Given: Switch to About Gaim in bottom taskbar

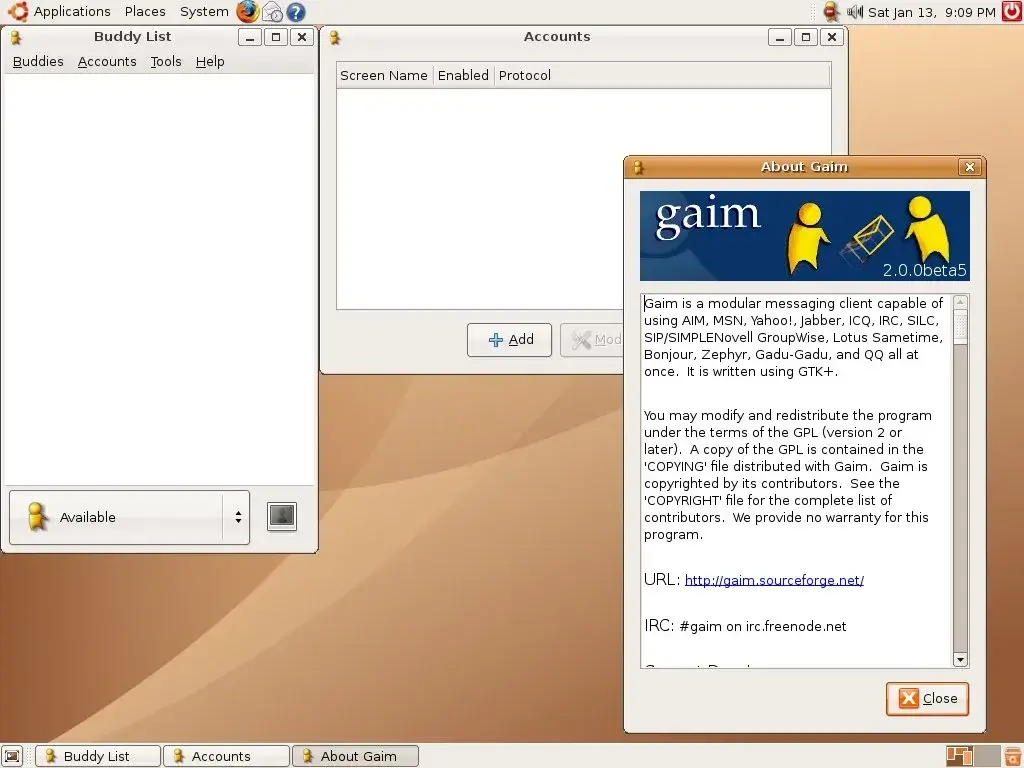Looking at the screenshot, I should click(x=355, y=756).
